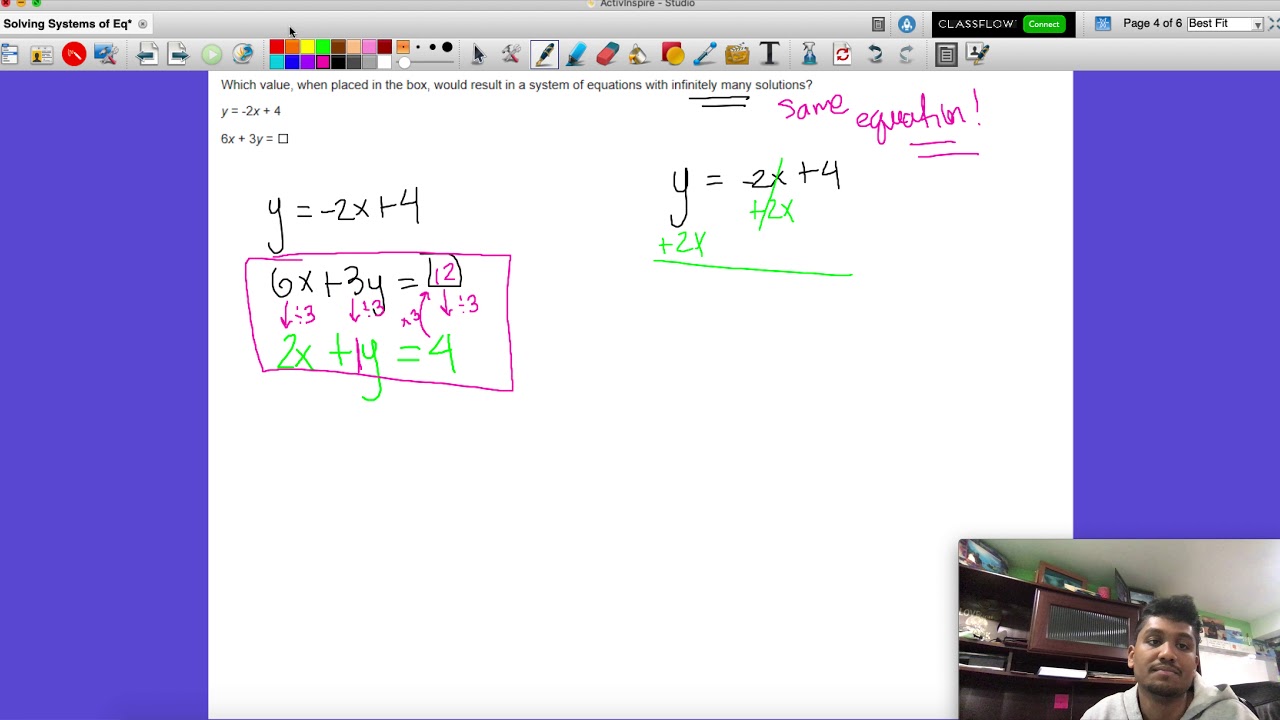Go to the previous page

click(147, 54)
